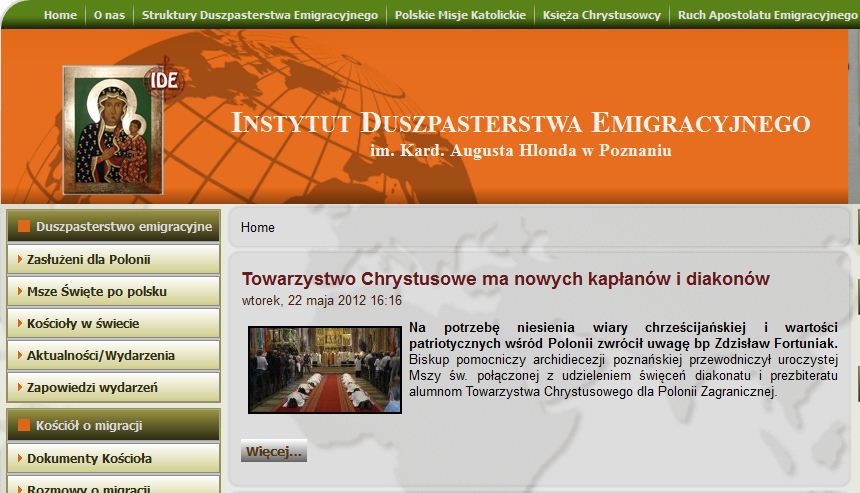Expand the Zasłużeni dla Polonii item
Screen dimensions: 860x493
[x=88, y=259]
